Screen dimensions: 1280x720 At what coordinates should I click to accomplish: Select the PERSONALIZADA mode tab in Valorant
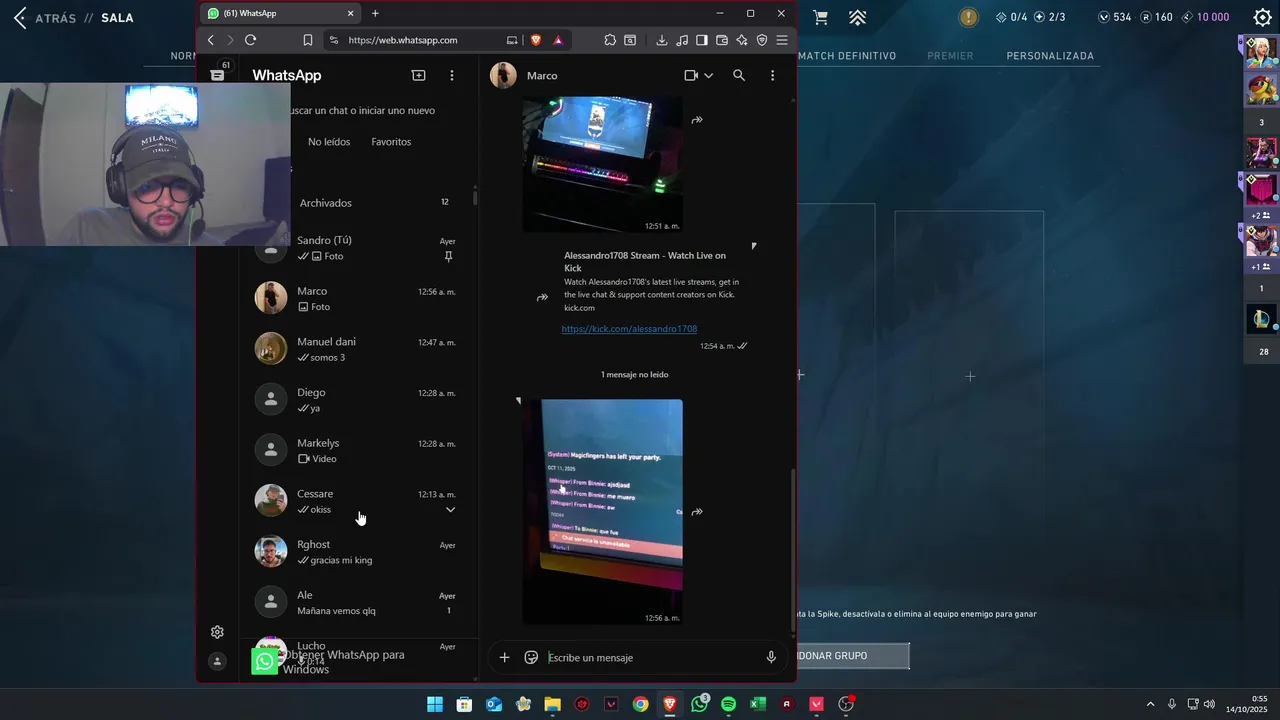tap(1050, 56)
